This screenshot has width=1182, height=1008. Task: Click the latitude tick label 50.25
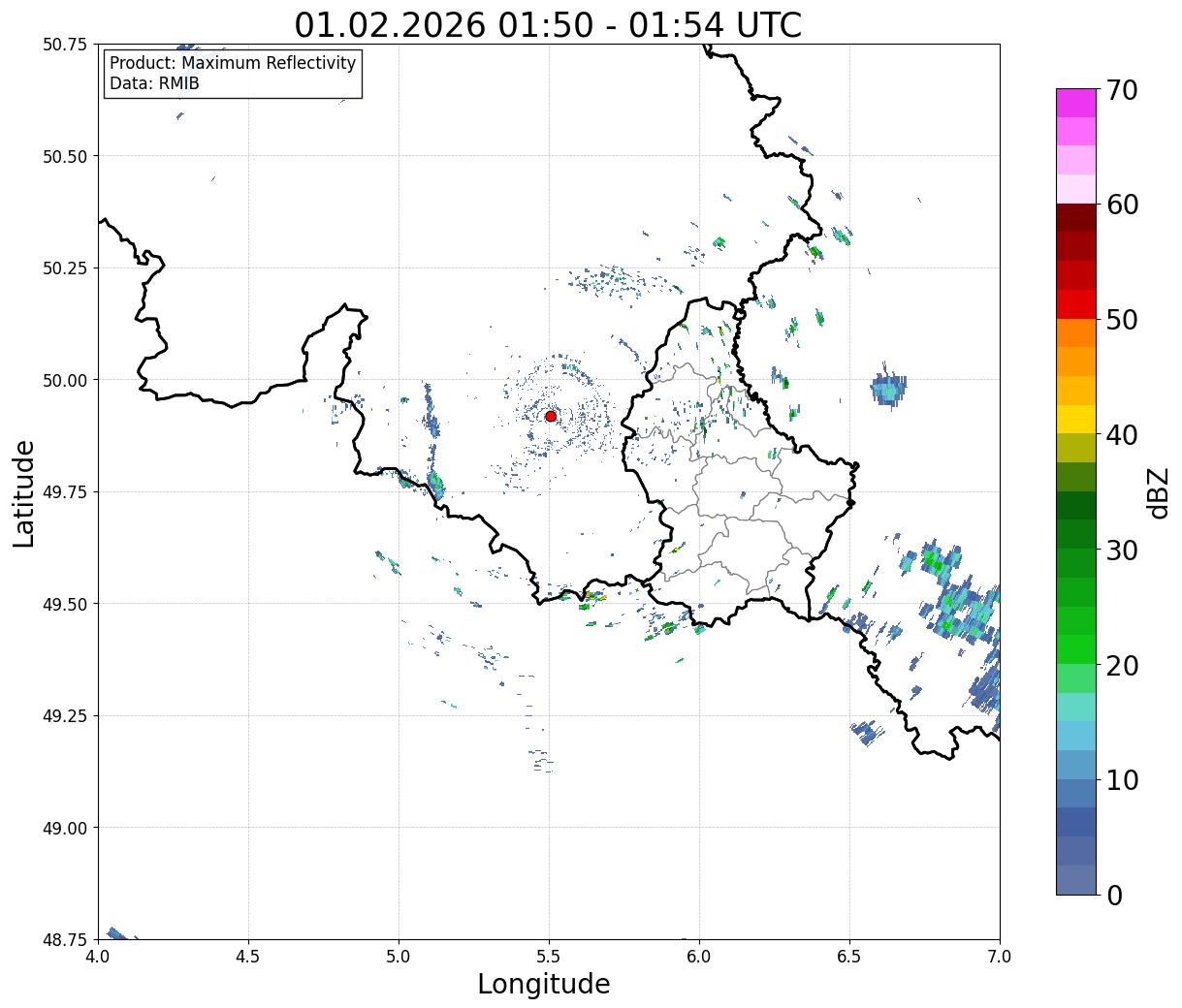pos(65,268)
